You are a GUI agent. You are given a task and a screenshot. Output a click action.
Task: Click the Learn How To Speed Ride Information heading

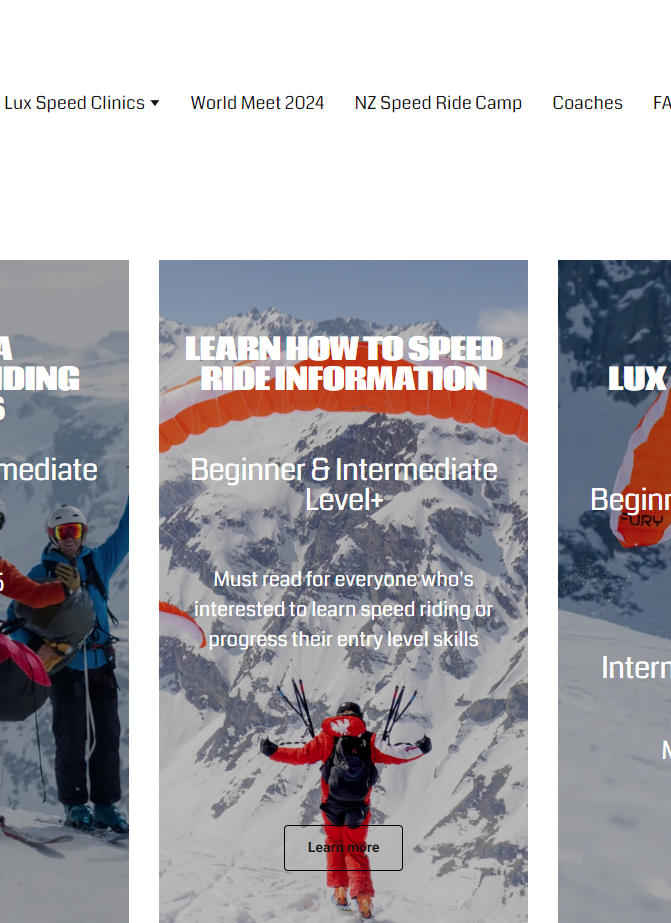344,363
